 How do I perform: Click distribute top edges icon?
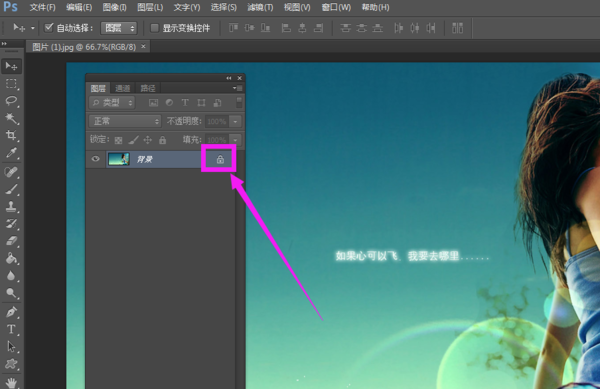pos(346,28)
